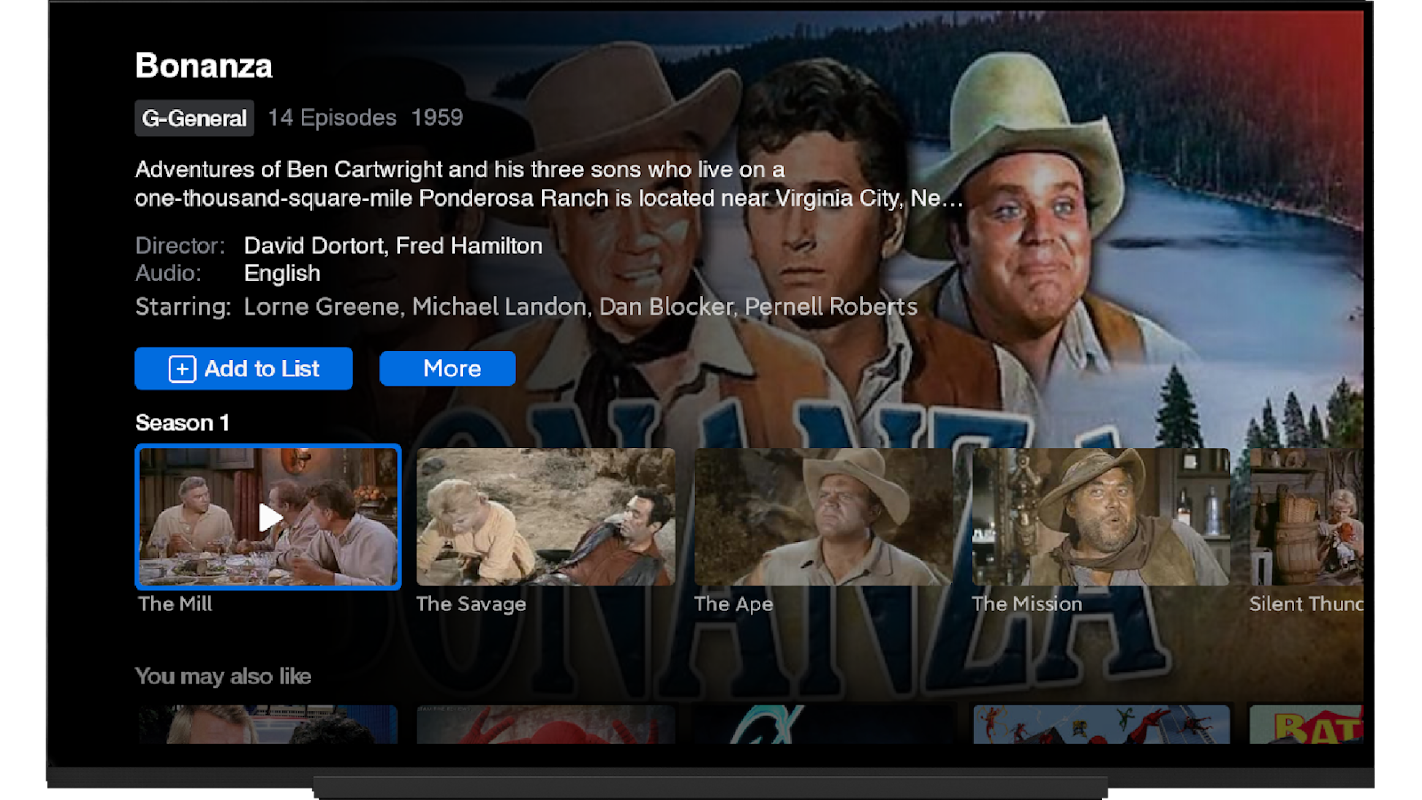Image resolution: width=1422 pixels, height=800 pixels.
Task: Click the show description text
Action: [x=550, y=184]
